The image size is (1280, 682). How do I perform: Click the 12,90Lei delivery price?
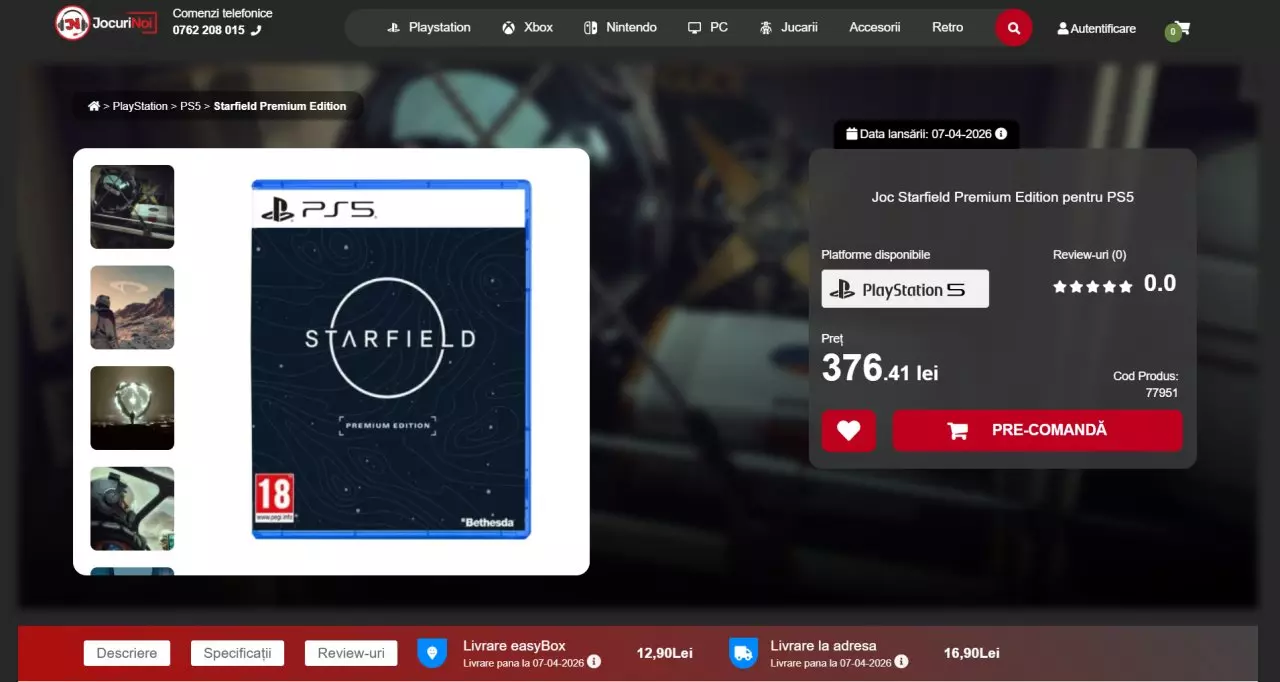click(665, 653)
